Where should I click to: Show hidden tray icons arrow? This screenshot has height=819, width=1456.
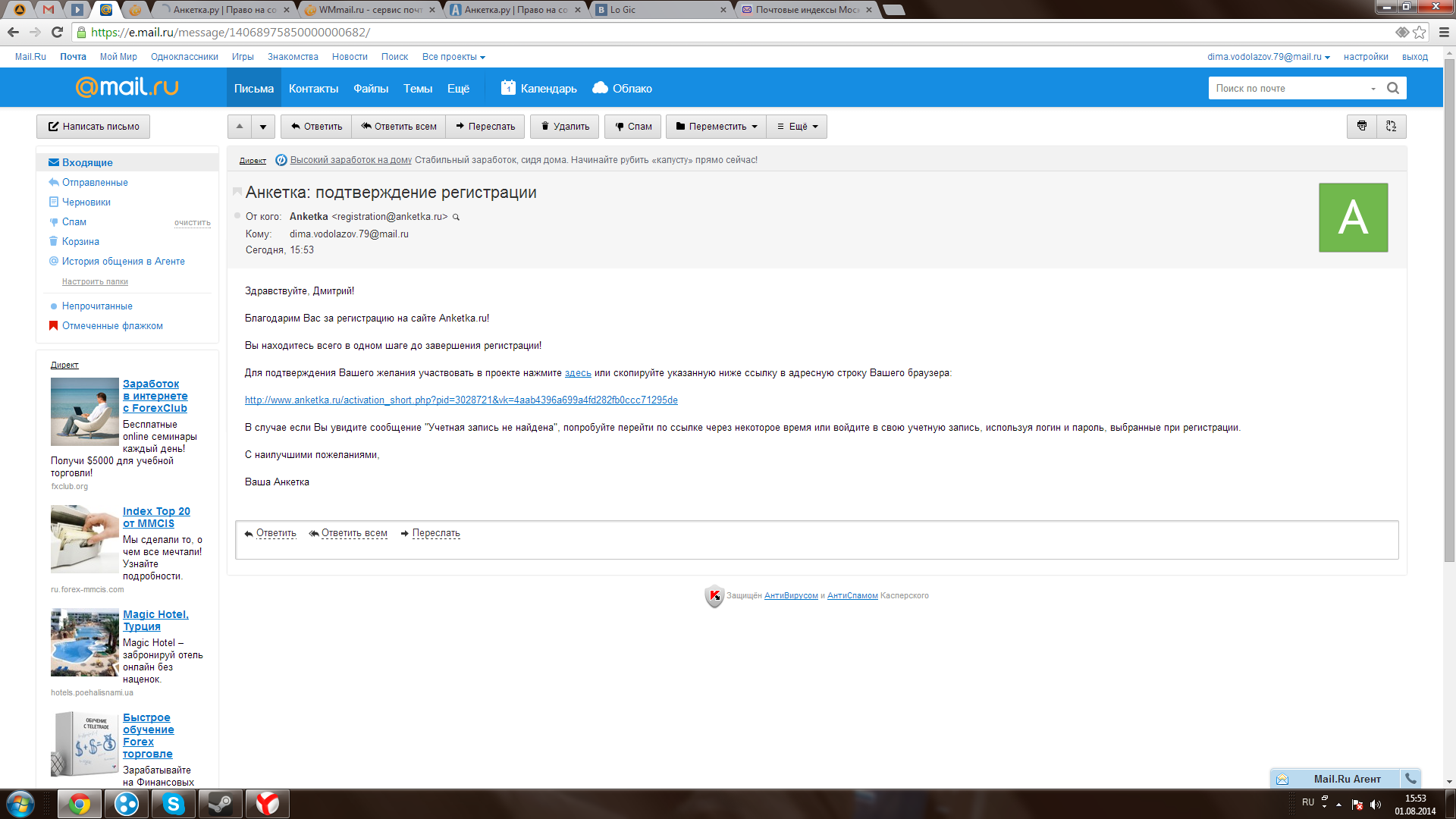coord(1339,804)
